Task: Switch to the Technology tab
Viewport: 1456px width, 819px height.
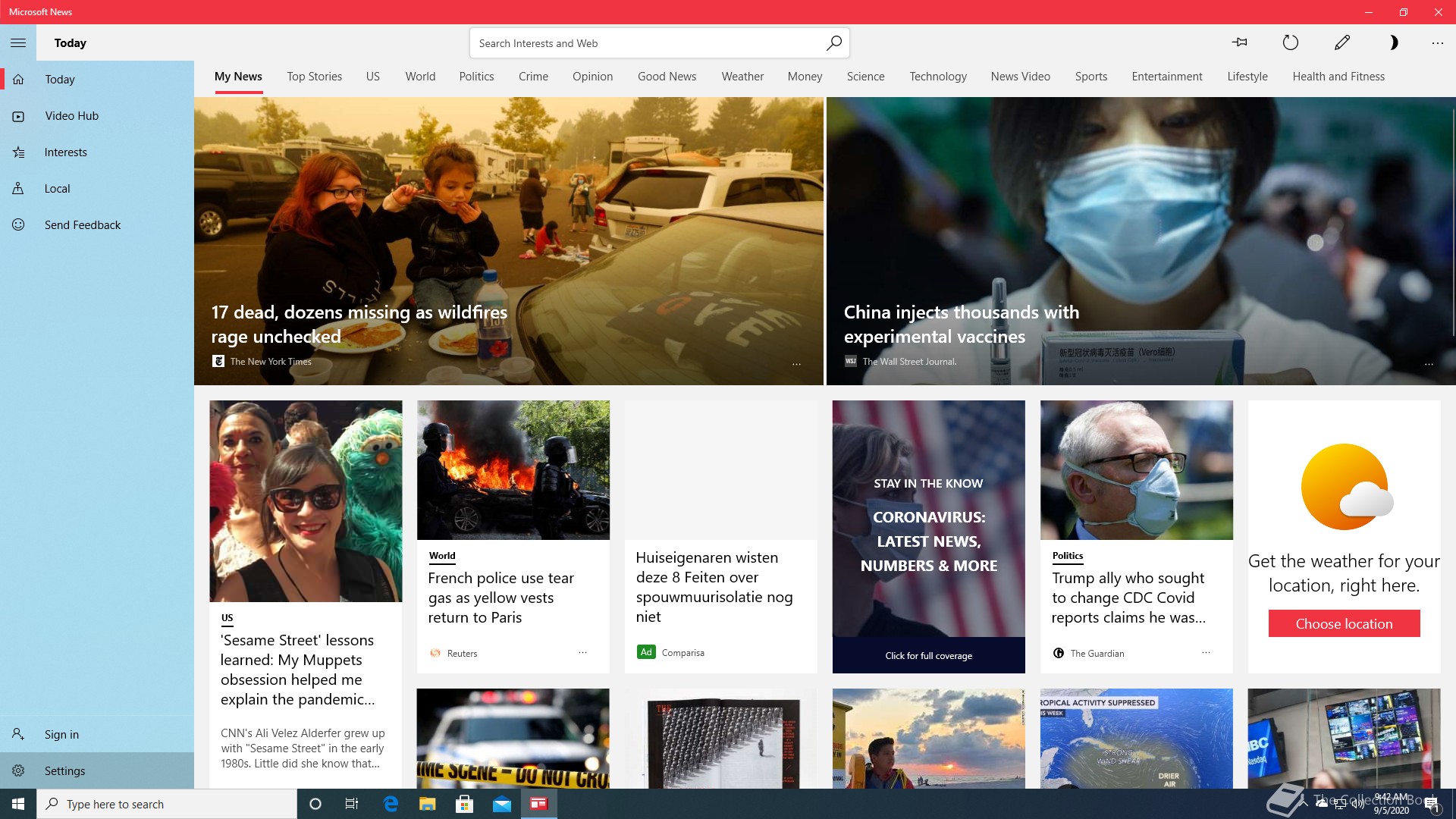Action: (x=937, y=77)
